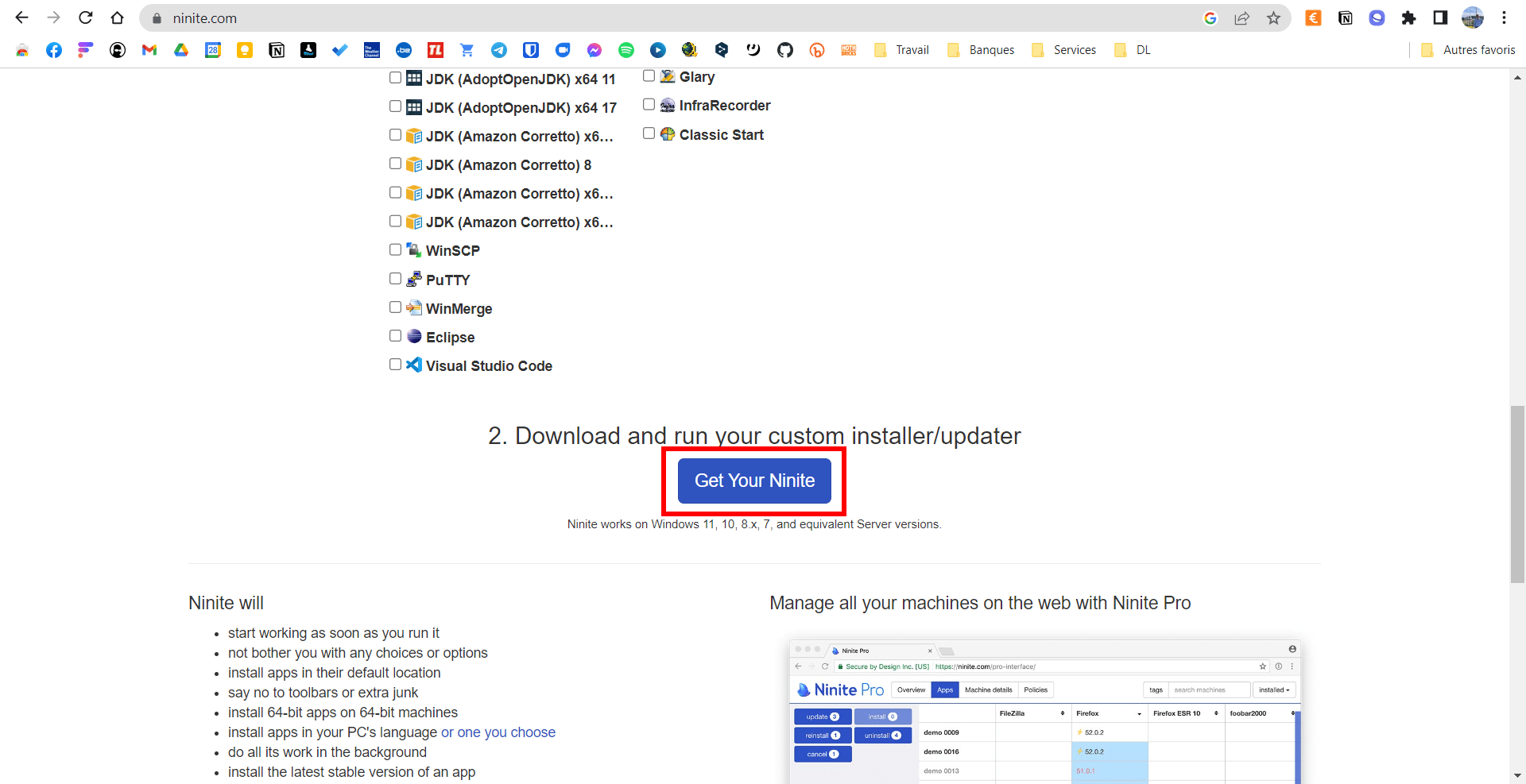Open Chrome's three-dot menu
The image size is (1526, 784).
pos(1504,17)
